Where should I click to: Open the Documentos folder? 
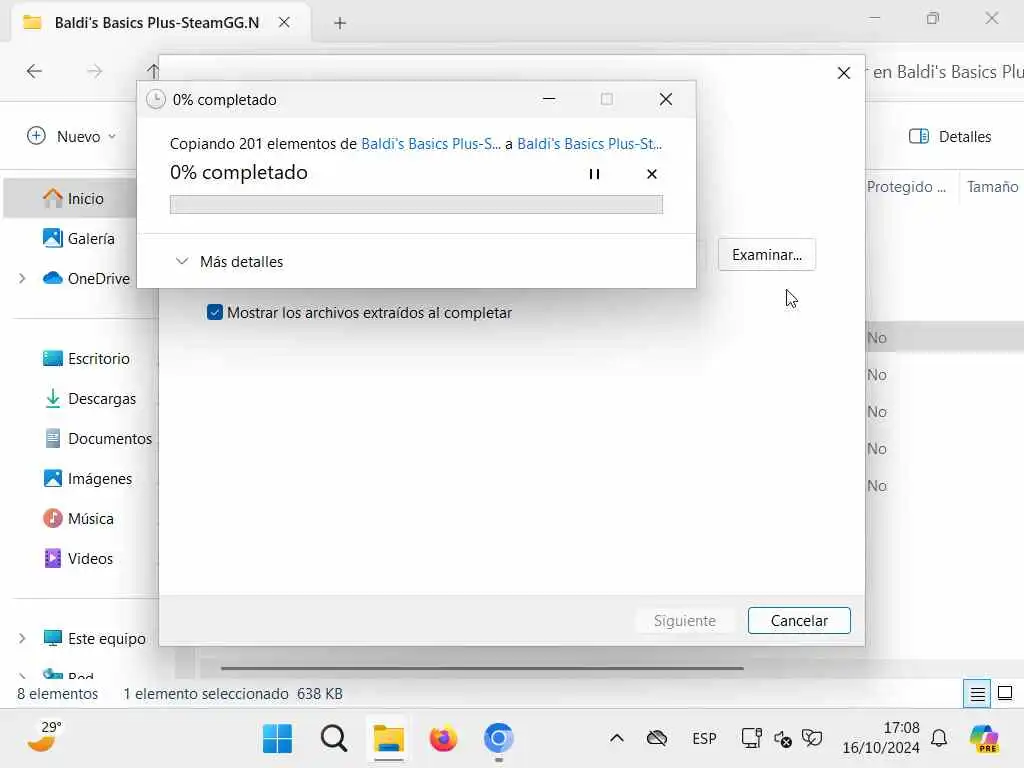[97, 438]
